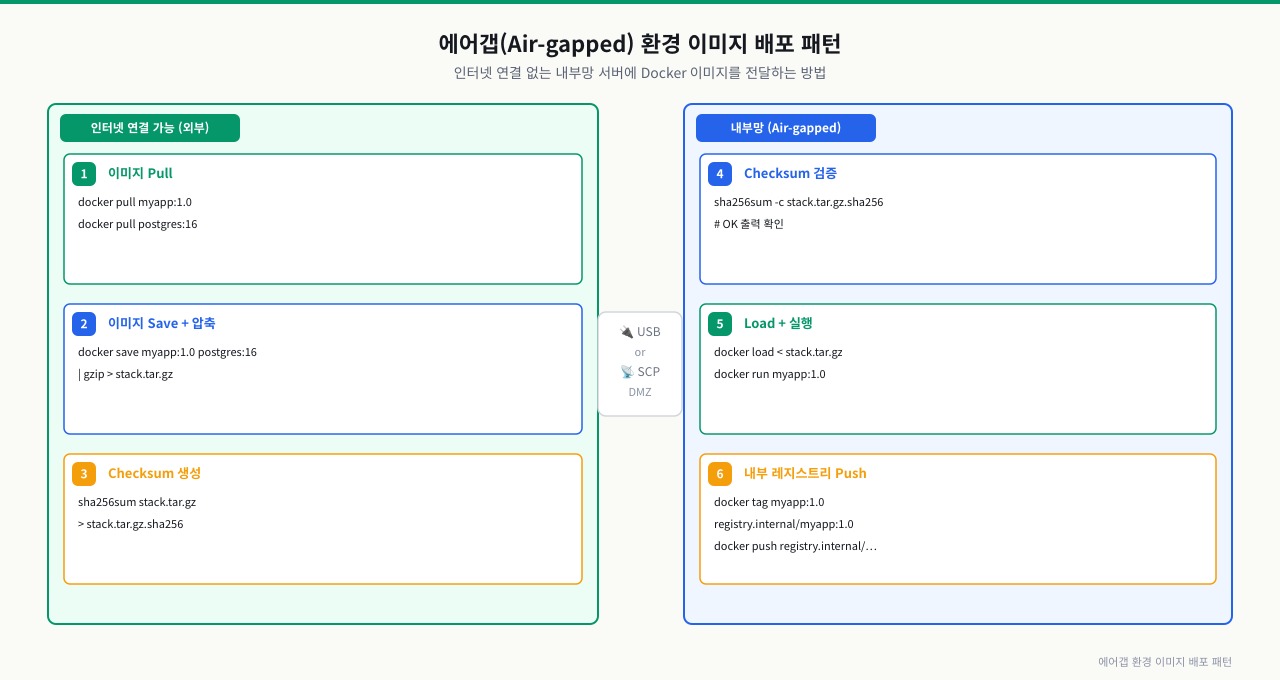This screenshot has width=1280, height=680.
Task: Click the step 5 number badge
Action: tap(720, 324)
